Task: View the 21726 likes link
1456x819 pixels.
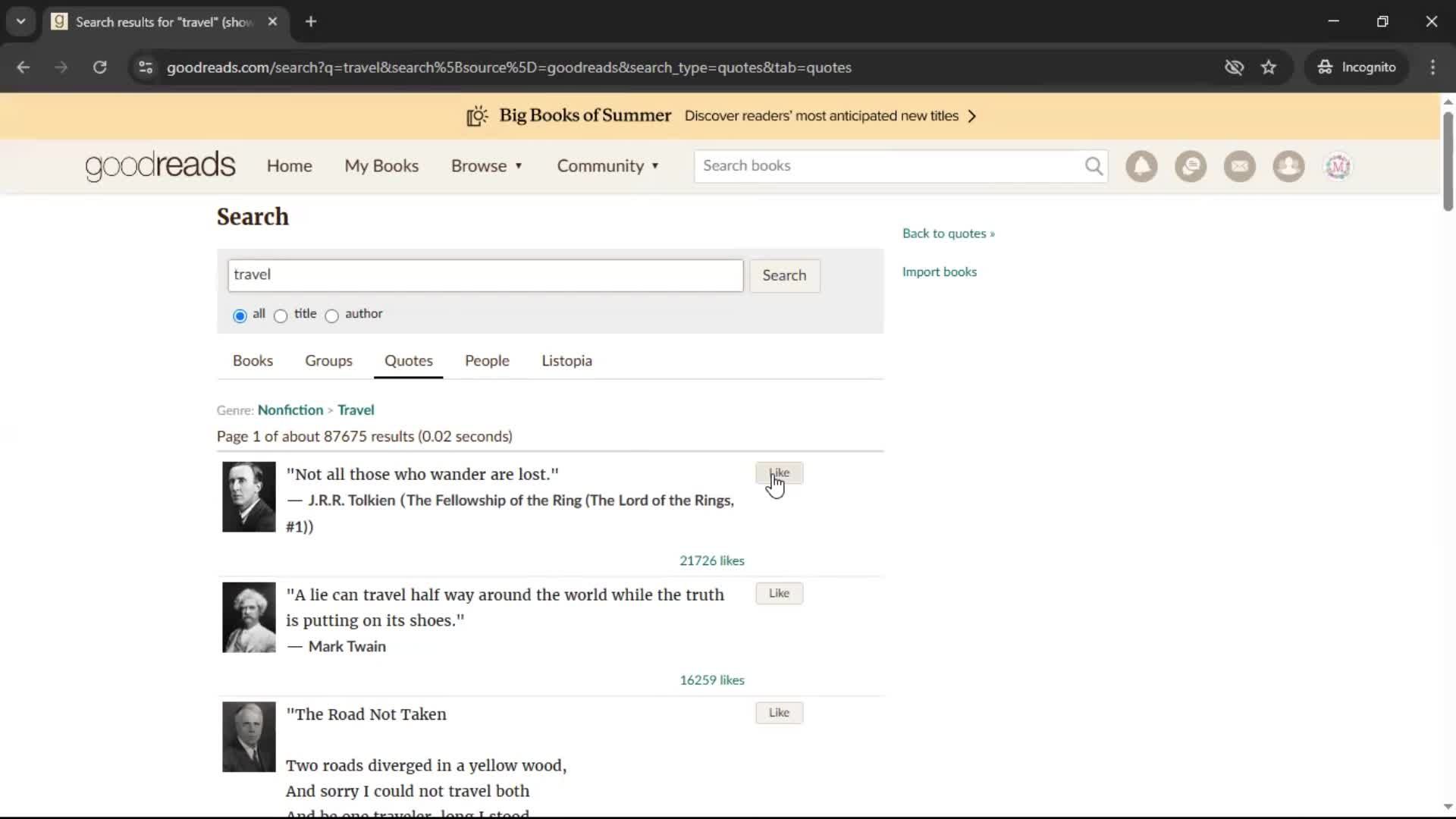Action: (x=711, y=561)
